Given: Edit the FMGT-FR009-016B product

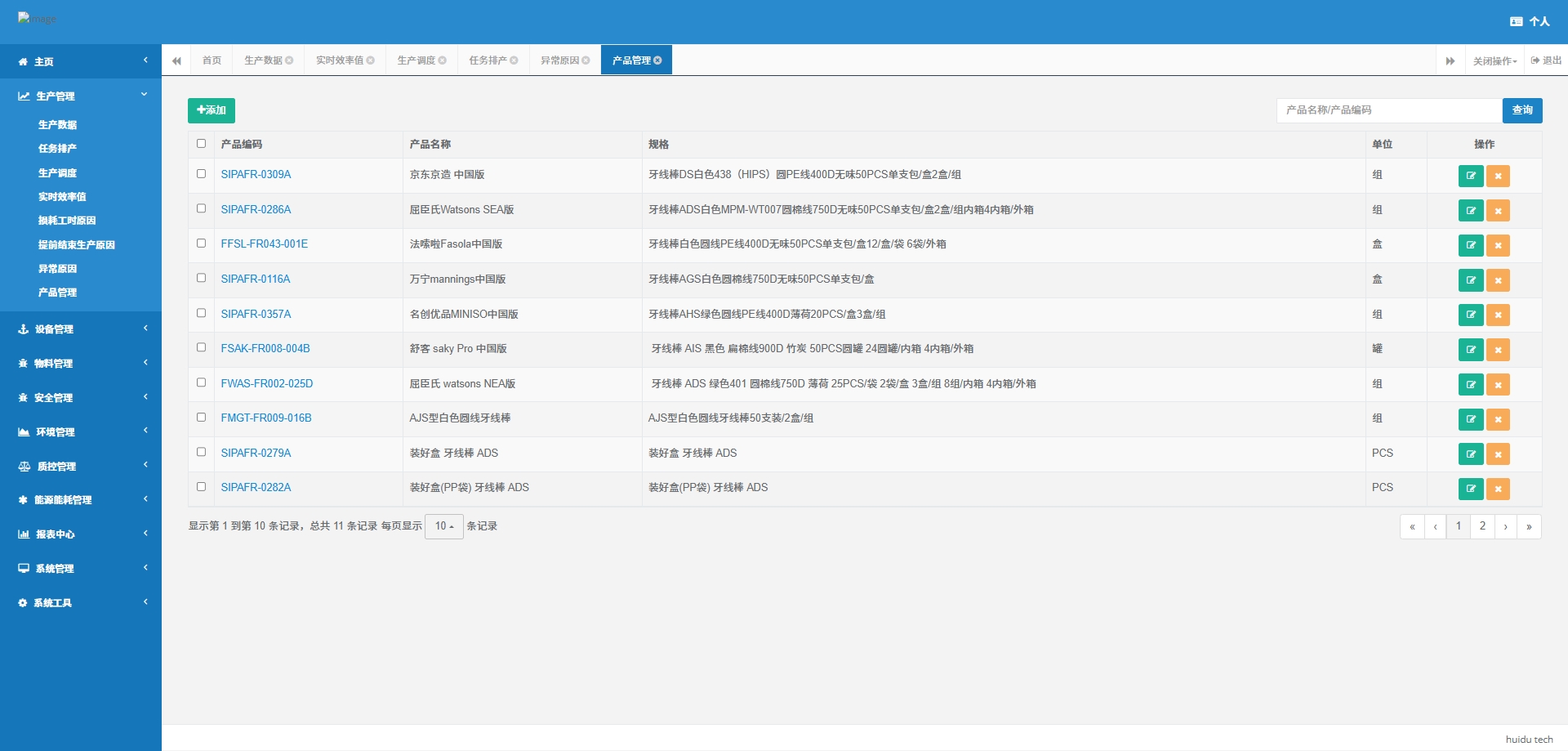Looking at the screenshot, I should 1471,419.
